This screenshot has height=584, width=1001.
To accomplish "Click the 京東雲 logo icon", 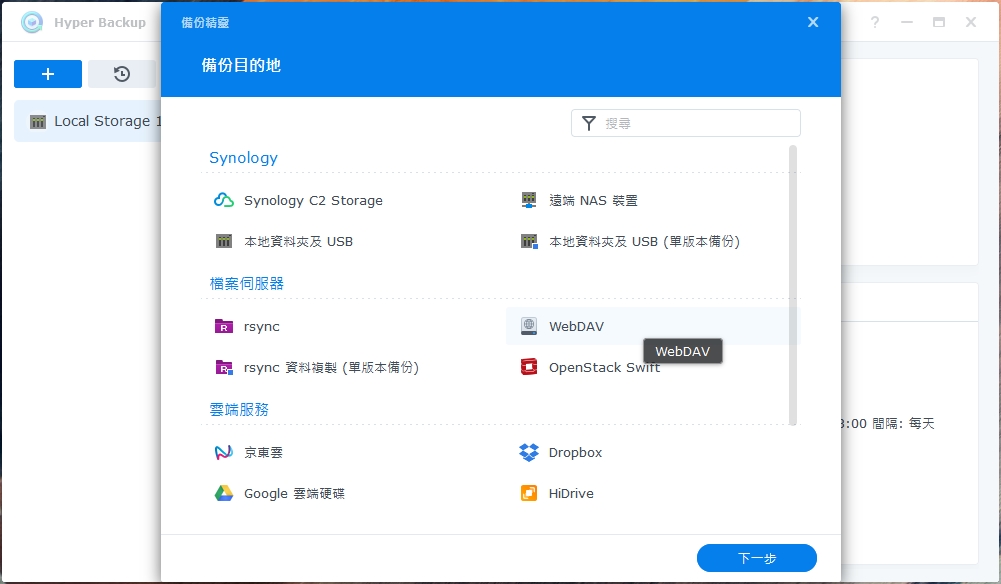I will [x=223, y=453].
